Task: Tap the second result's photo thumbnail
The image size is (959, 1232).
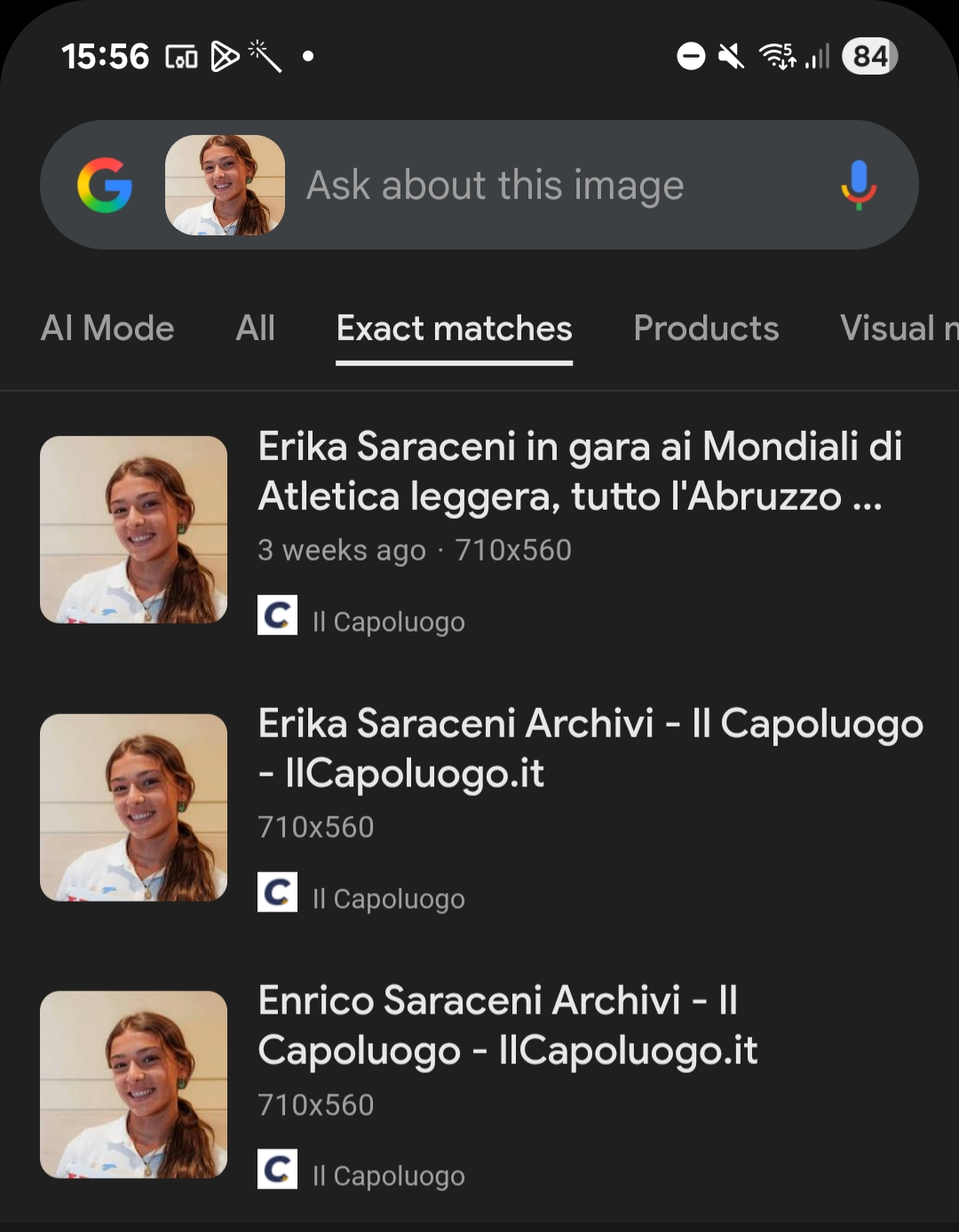Action: pyautogui.click(x=134, y=807)
